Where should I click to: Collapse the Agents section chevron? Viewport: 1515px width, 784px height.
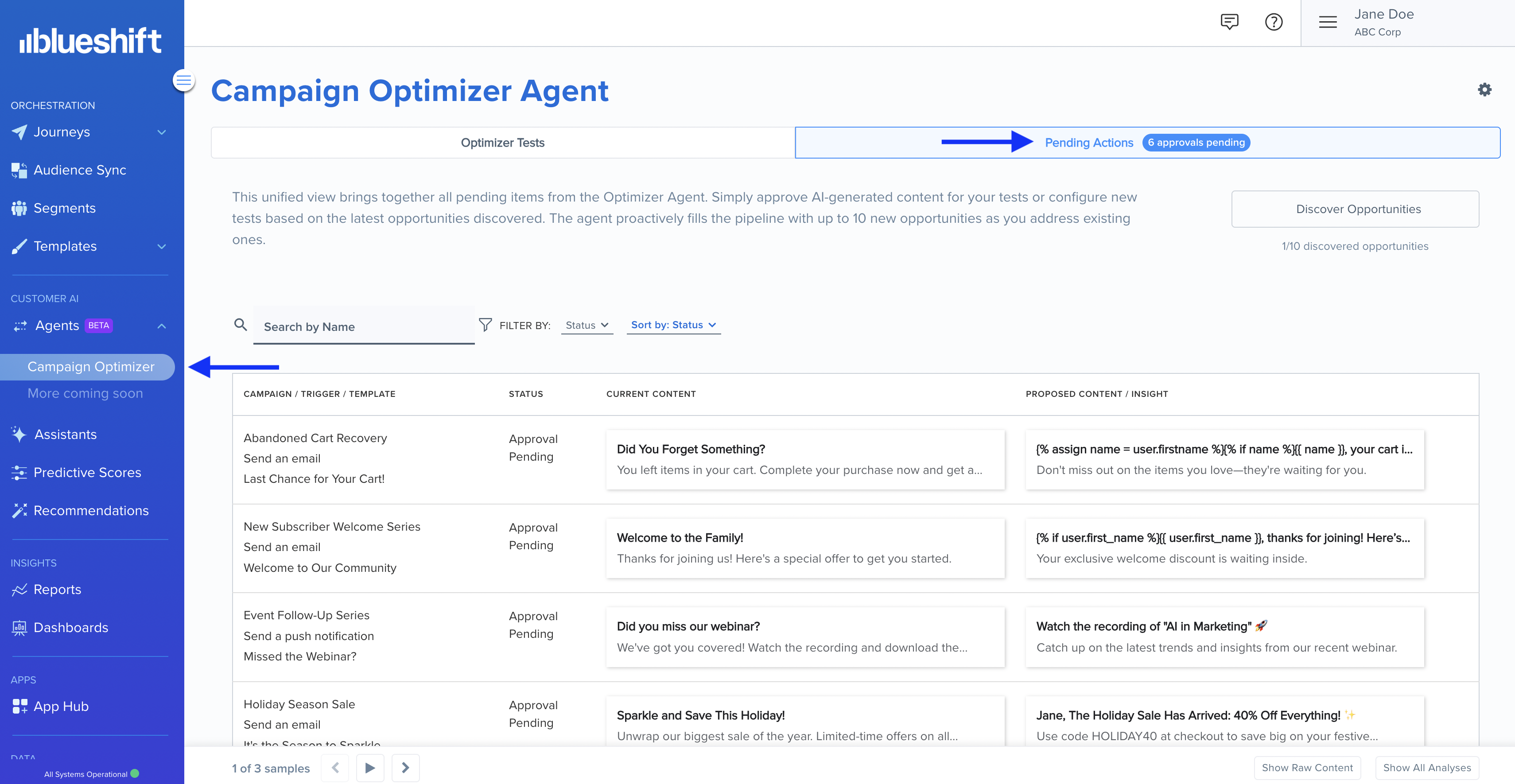(162, 326)
